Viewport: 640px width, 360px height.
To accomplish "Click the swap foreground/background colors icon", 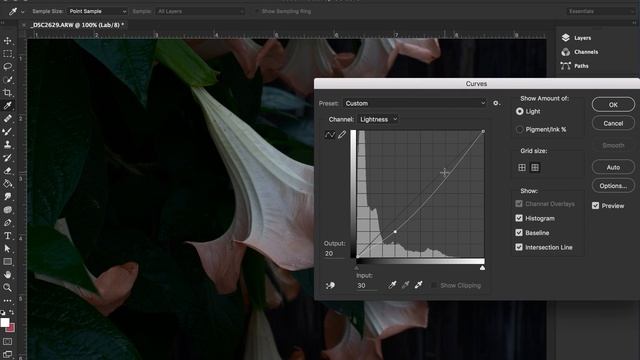I will click(12, 313).
